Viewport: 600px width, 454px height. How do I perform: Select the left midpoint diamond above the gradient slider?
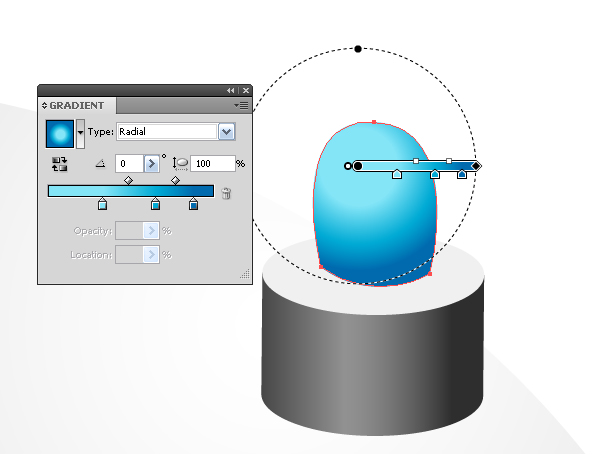click(x=129, y=180)
